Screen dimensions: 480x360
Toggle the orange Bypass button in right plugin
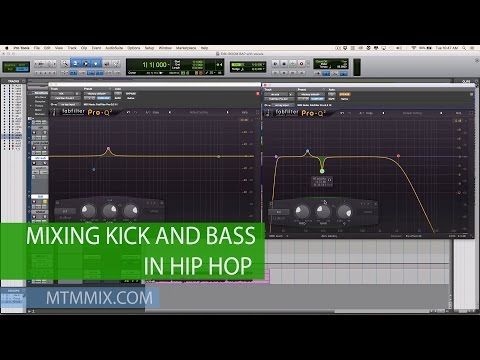point(344,94)
